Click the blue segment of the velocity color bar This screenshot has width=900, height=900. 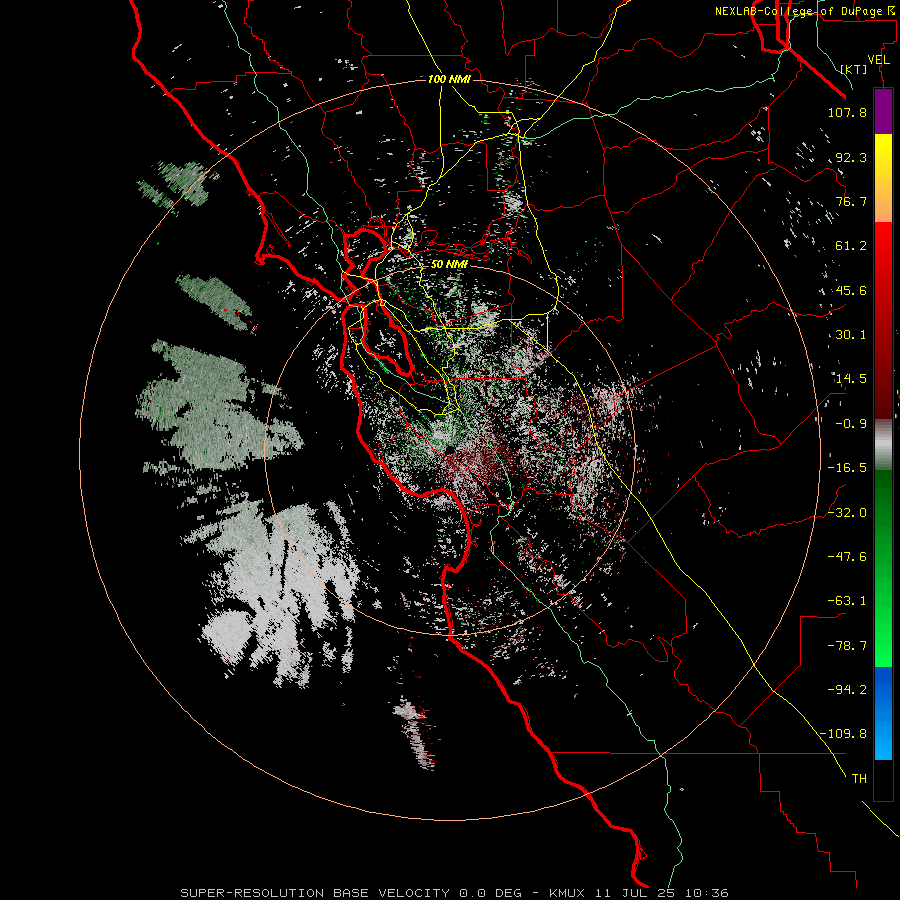(883, 713)
